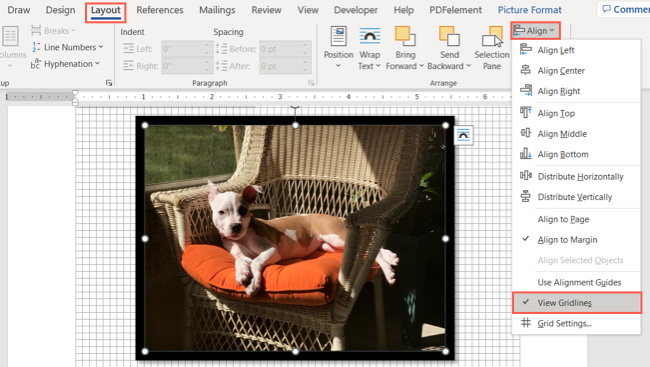
Task: Expand the Align dropdown button
Action: (535, 31)
